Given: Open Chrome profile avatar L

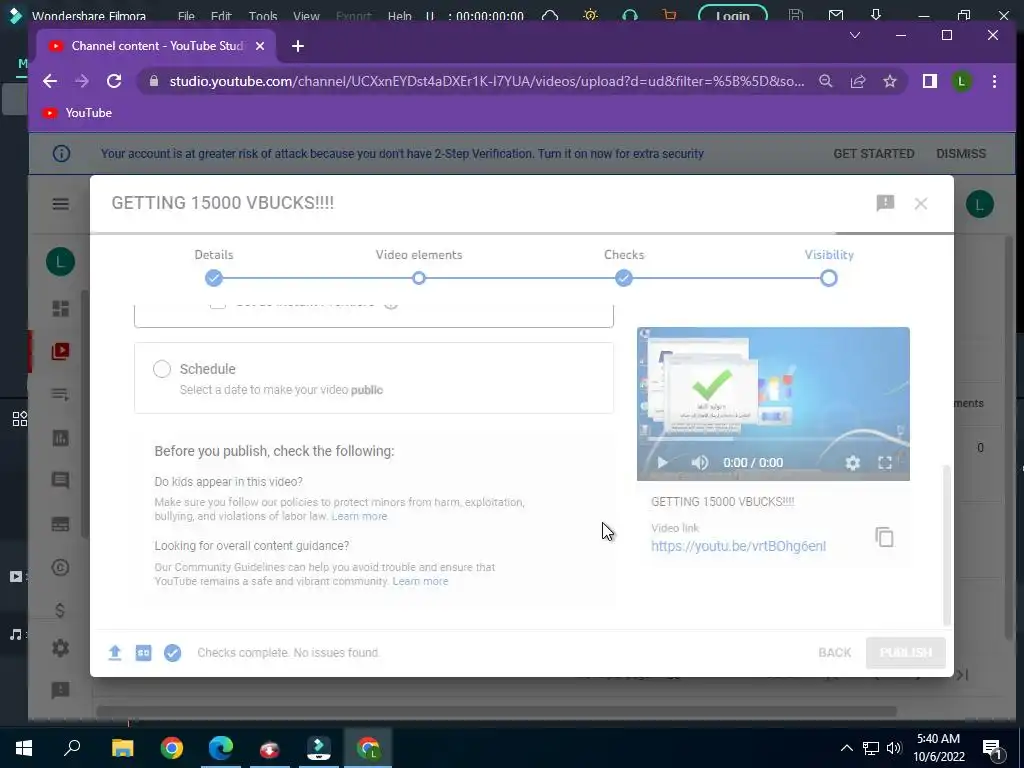Looking at the screenshot, I should pos(961,81).
